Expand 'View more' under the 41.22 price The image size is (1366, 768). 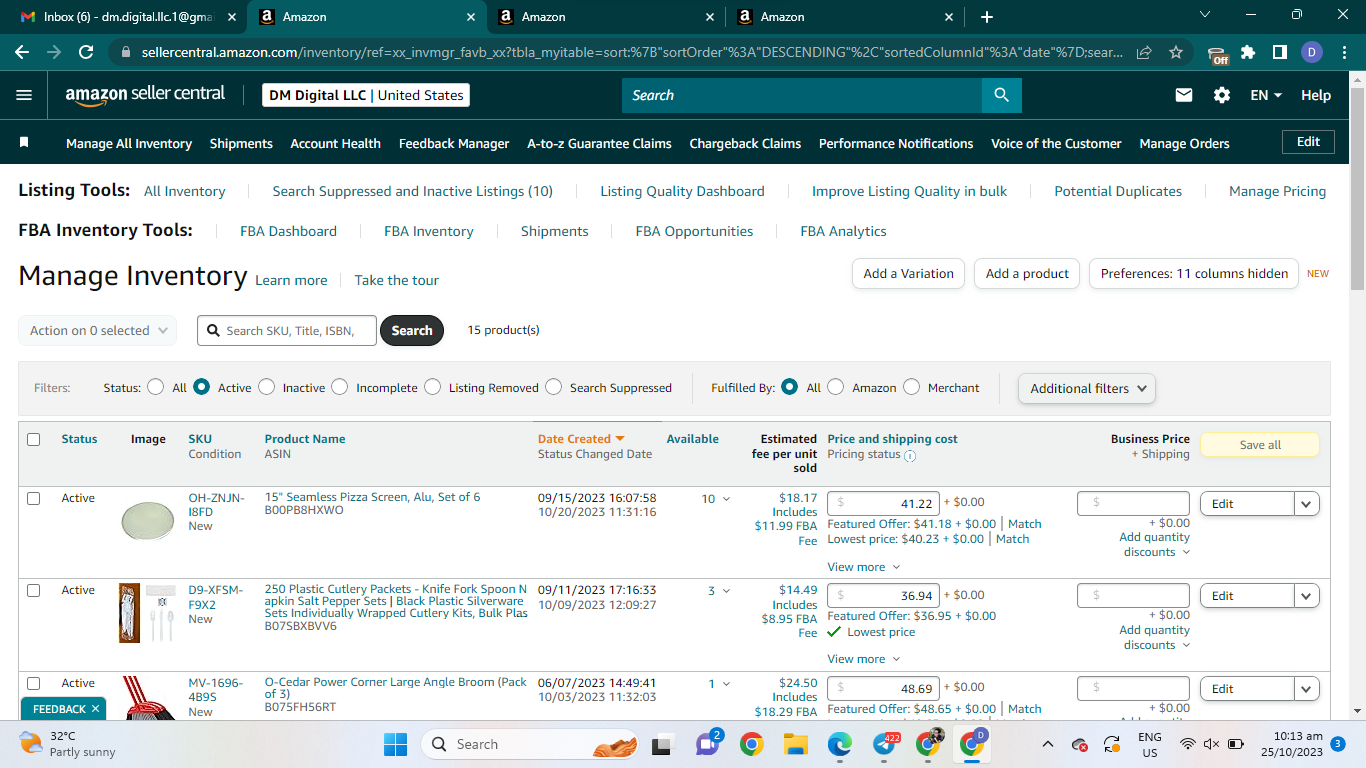coord(864,567)
